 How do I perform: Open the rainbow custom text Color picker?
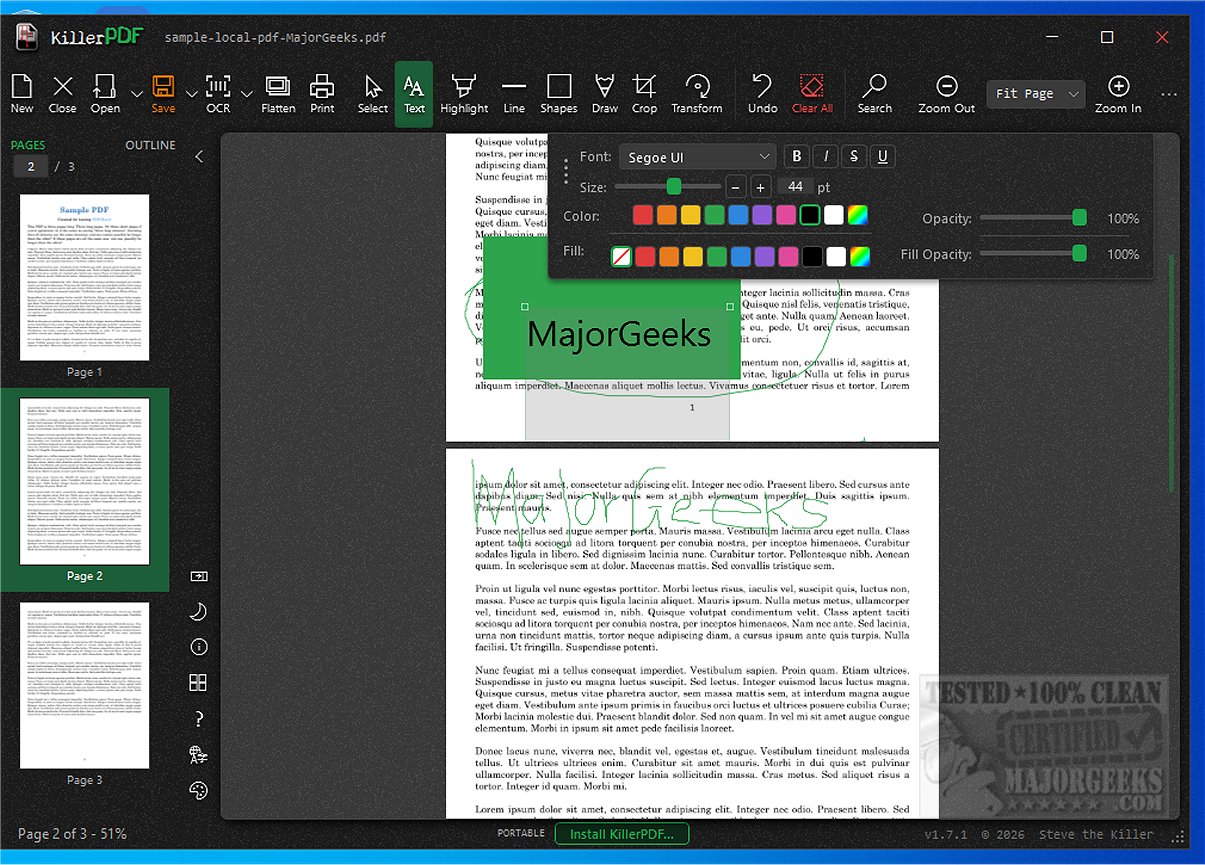pos(858,215)
